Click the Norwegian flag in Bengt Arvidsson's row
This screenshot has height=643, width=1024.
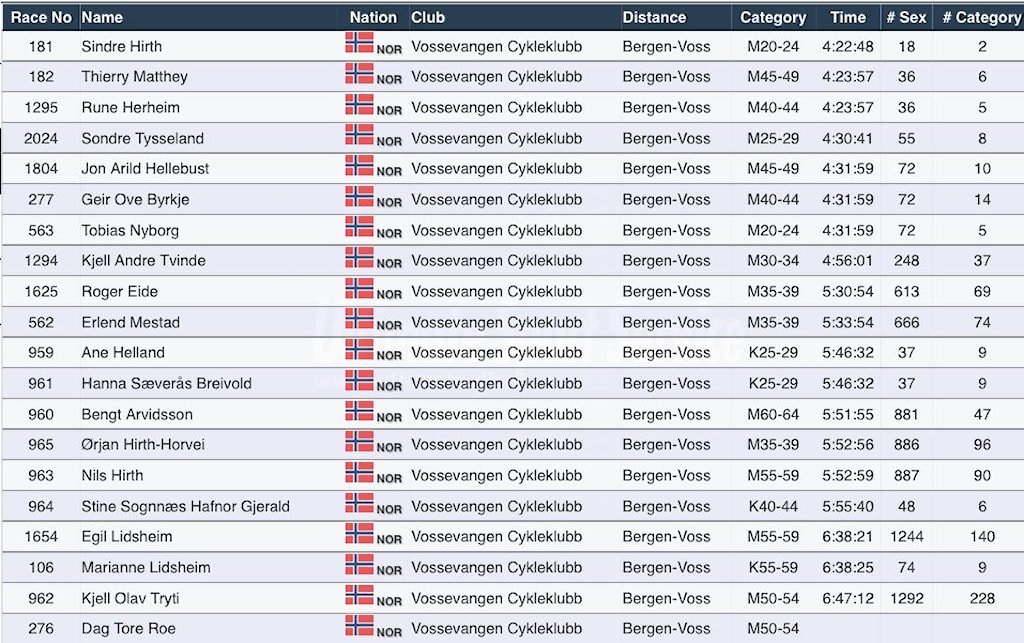click(359, 411)
